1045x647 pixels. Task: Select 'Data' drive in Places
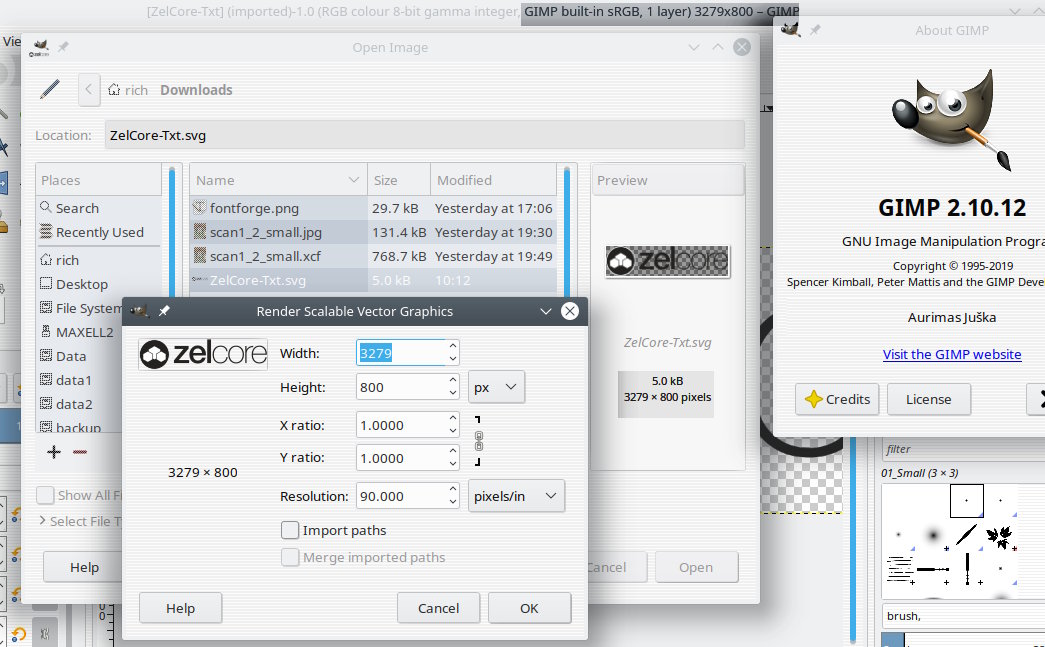pos(80,356)
